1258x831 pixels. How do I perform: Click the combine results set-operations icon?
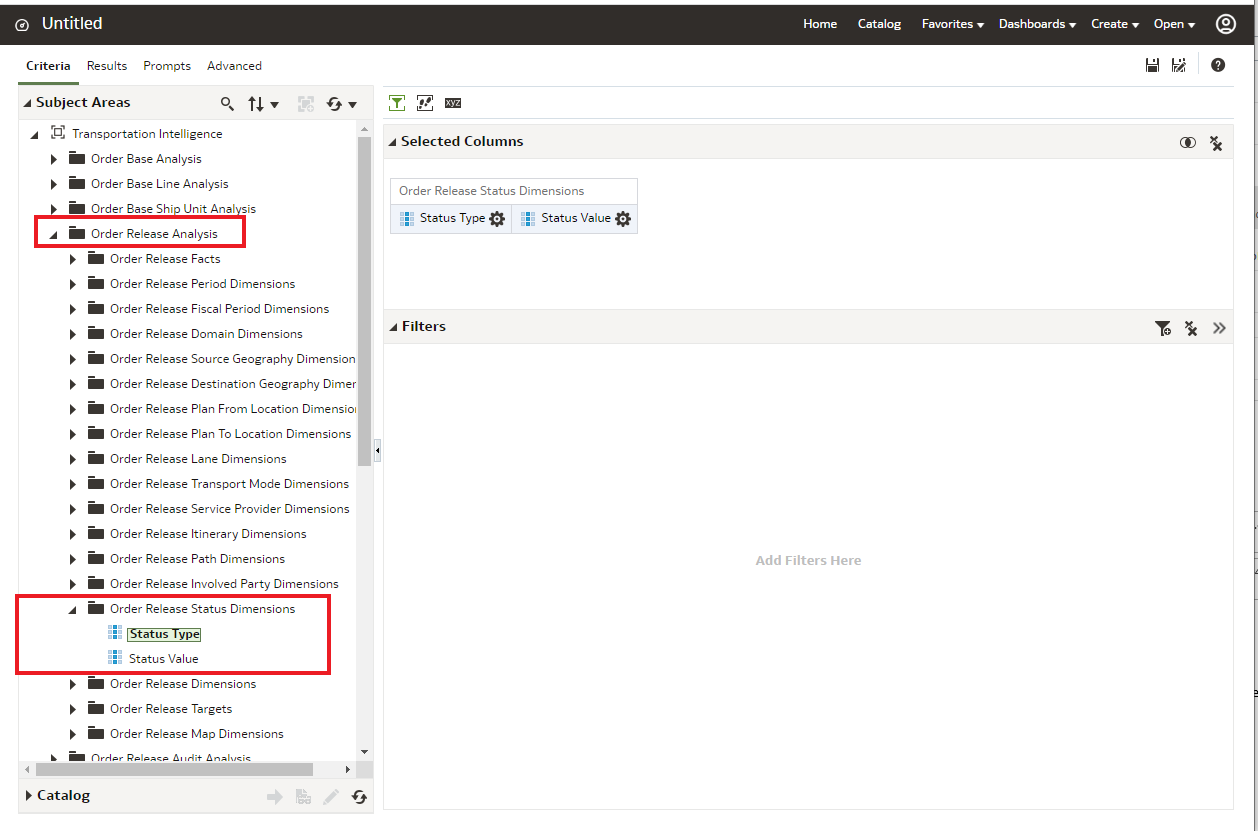pos(1187,143)
